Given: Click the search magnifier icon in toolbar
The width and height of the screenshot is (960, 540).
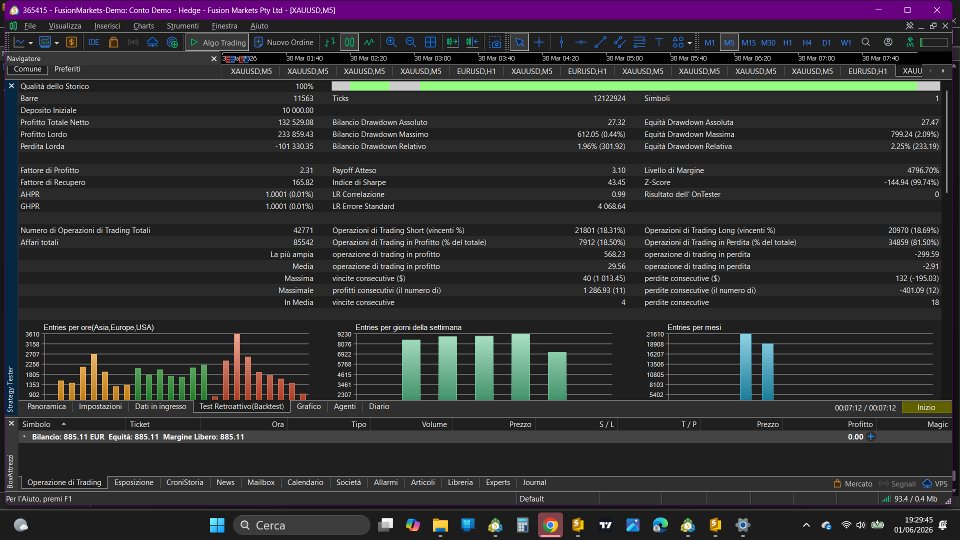Looking at the screenshot, I should tap(866, 42).
